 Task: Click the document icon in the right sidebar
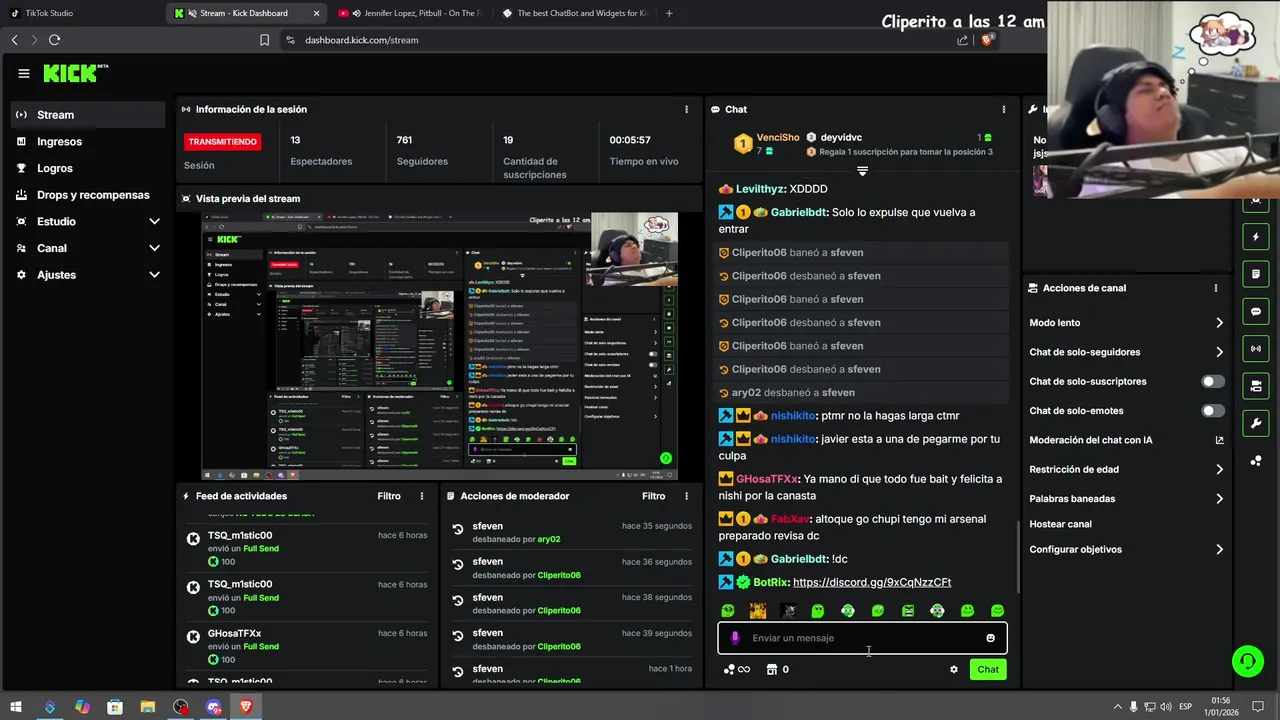[x=1256, y=274]
